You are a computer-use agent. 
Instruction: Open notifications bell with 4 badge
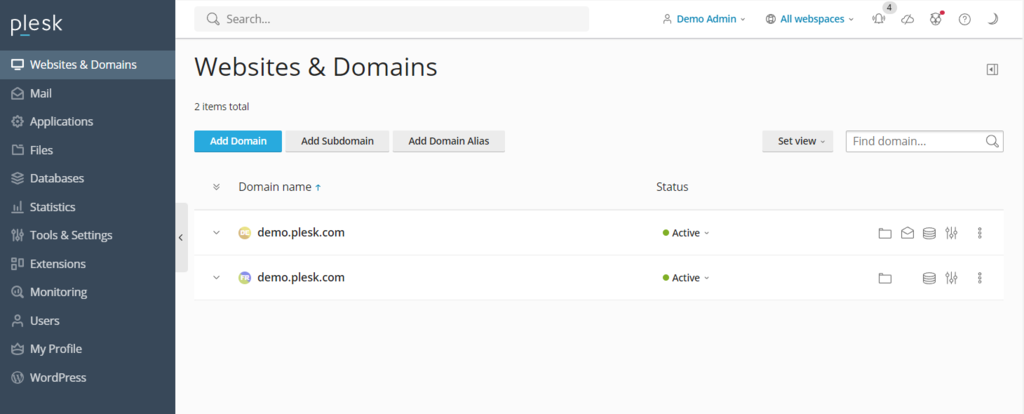879,19
